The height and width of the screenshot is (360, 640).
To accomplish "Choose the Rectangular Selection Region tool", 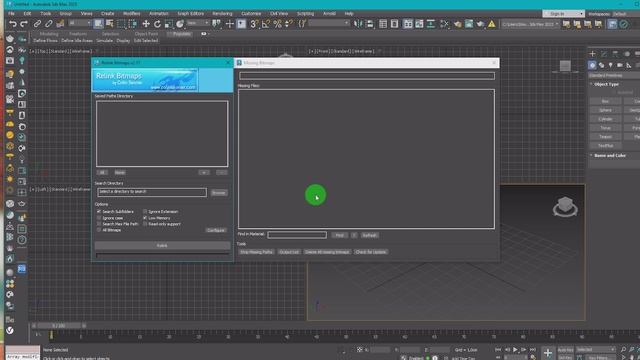I will pyautogui.click(x=121, y=24).
